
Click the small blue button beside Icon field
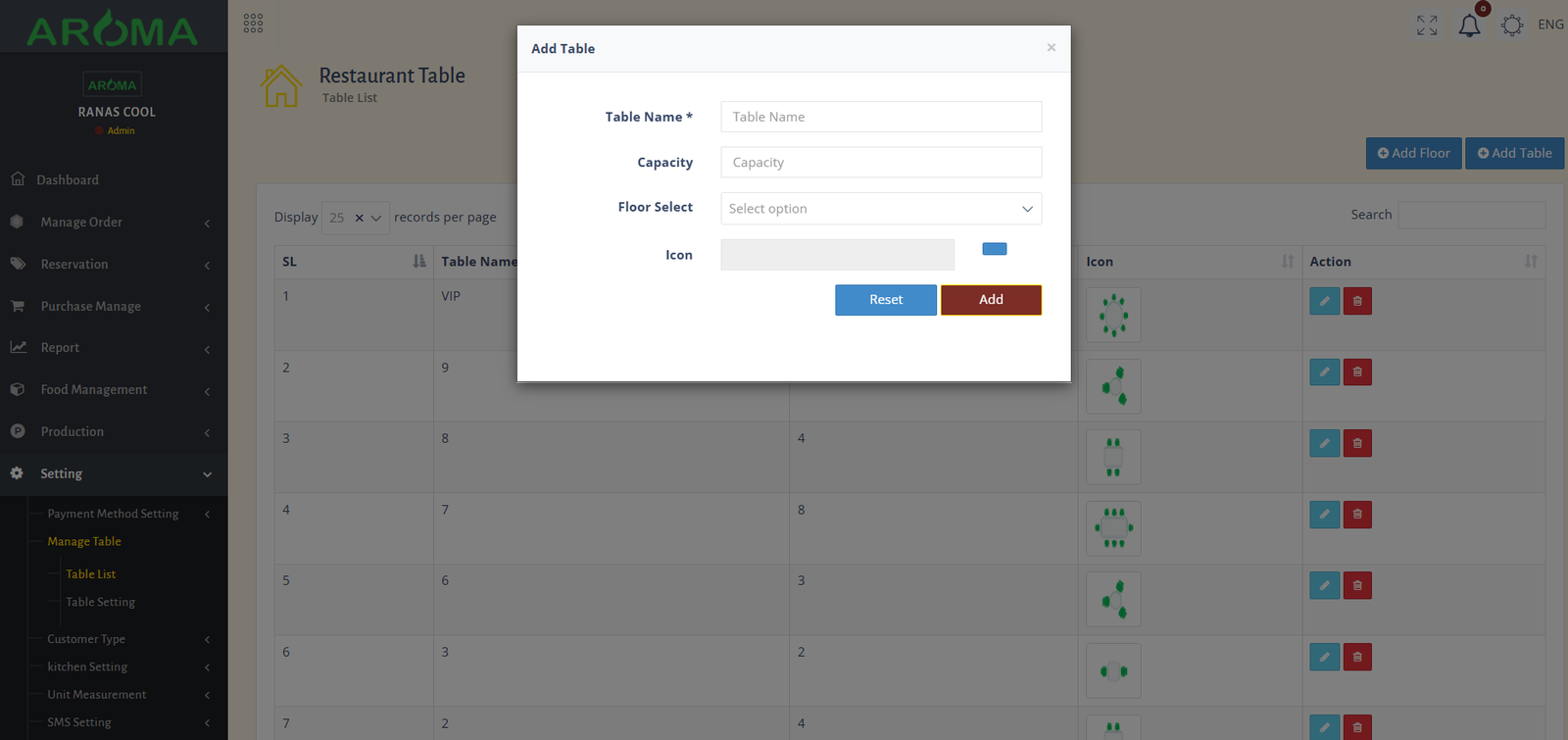tap(994, 249)
